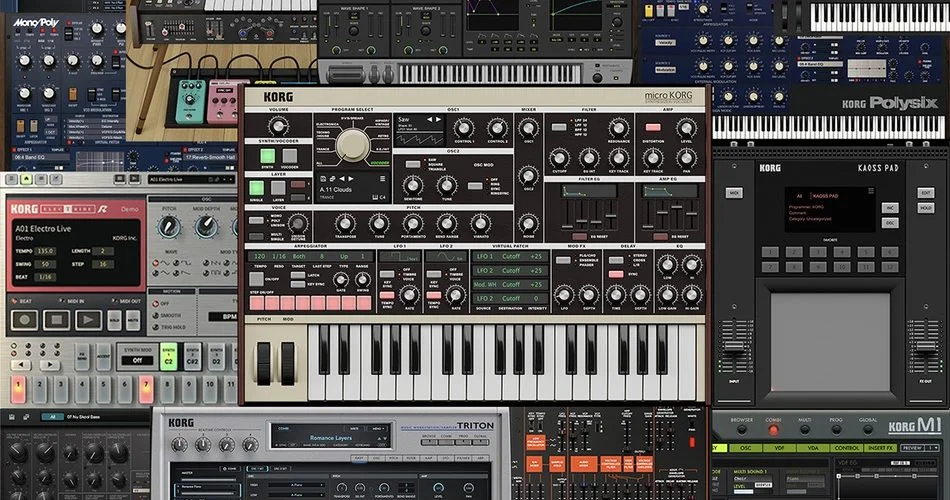Click microKORG Filter EG reset button

click(579, 236)
